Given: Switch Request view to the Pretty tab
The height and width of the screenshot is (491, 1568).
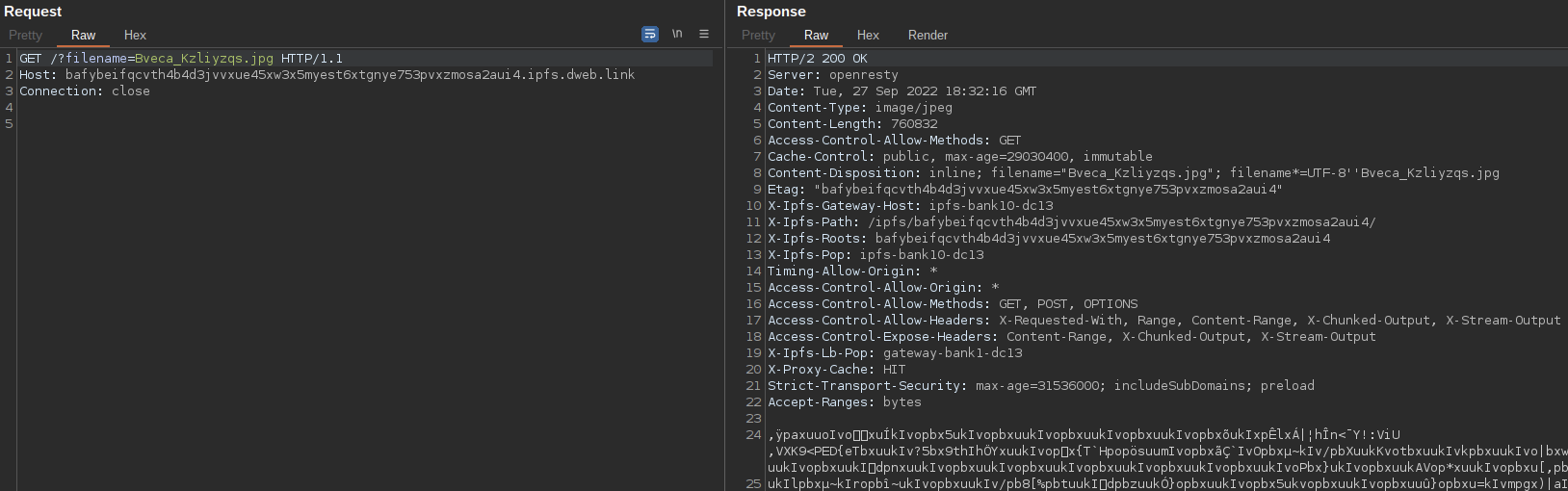Looking at the screenshot, I should tap(26, 36).
